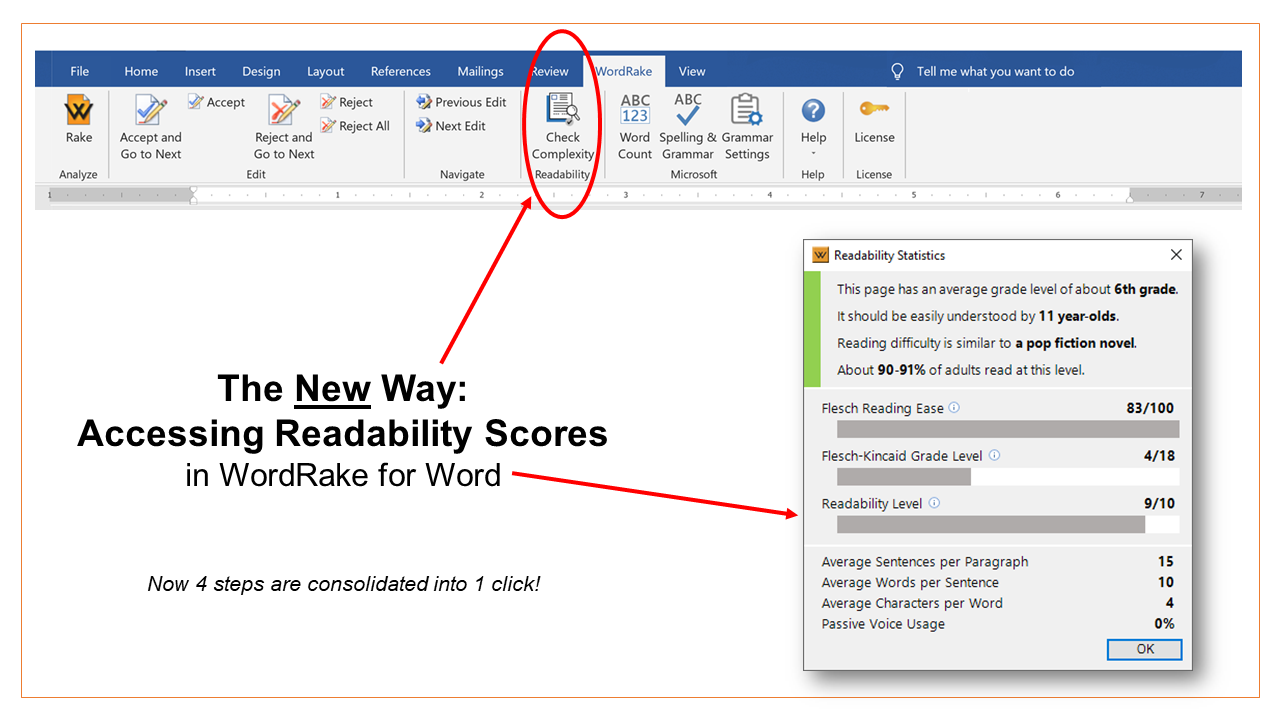Click the 83/100 score value
The width and height of the screenshot is (1280, 720).
point(1150,408)
